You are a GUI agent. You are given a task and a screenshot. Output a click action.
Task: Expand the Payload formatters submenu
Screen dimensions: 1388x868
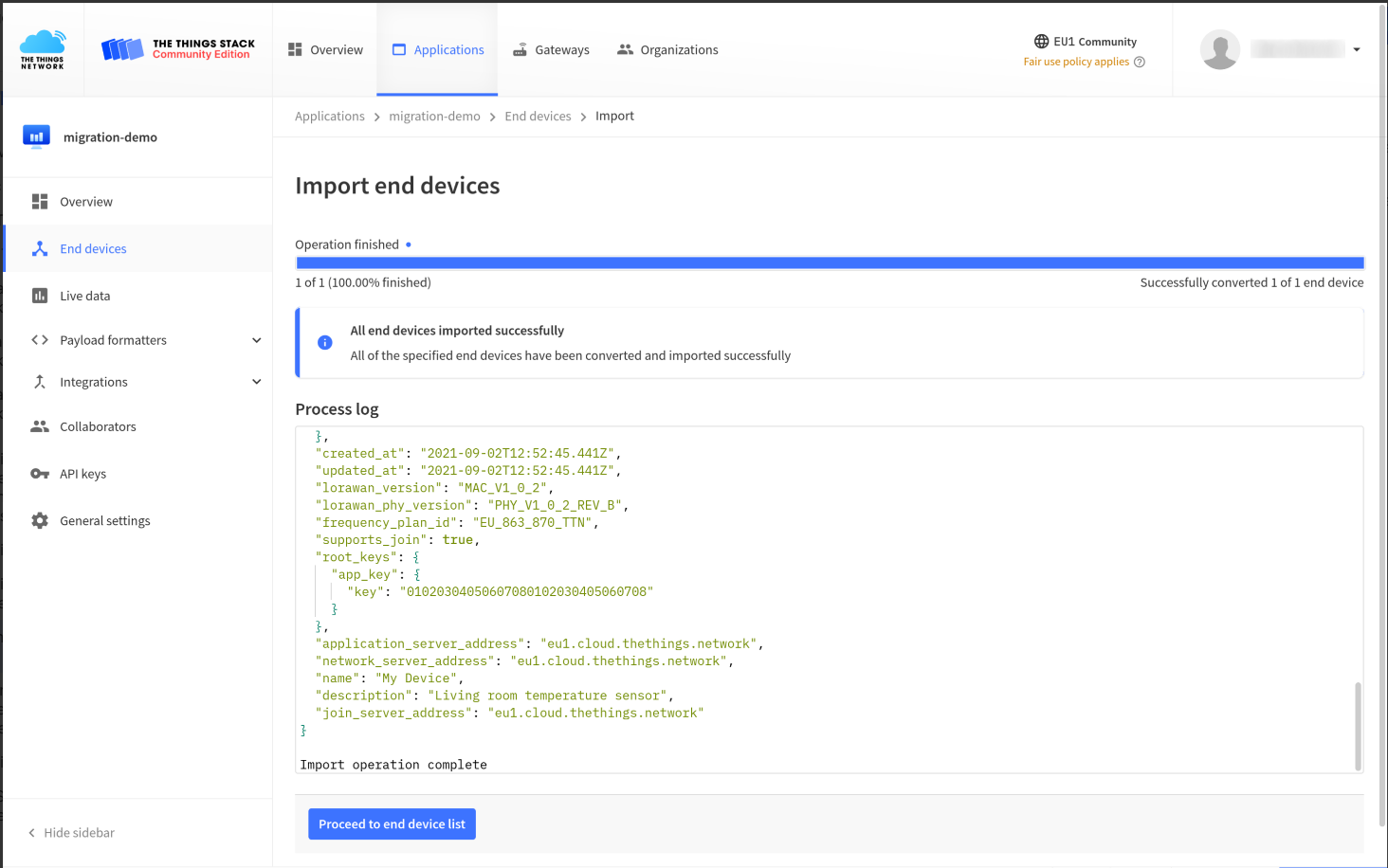[256, 340]
